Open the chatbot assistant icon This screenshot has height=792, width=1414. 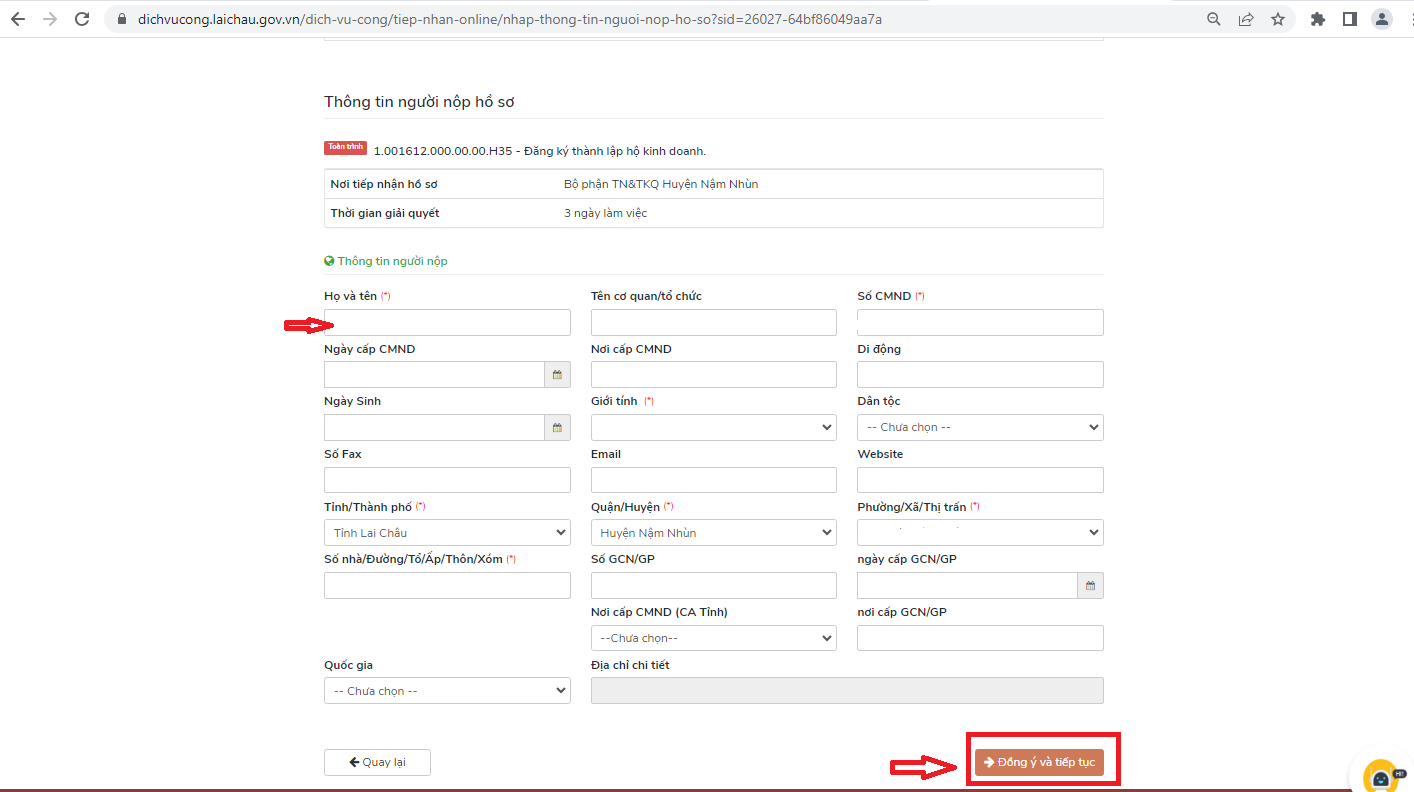point(1381,777)
